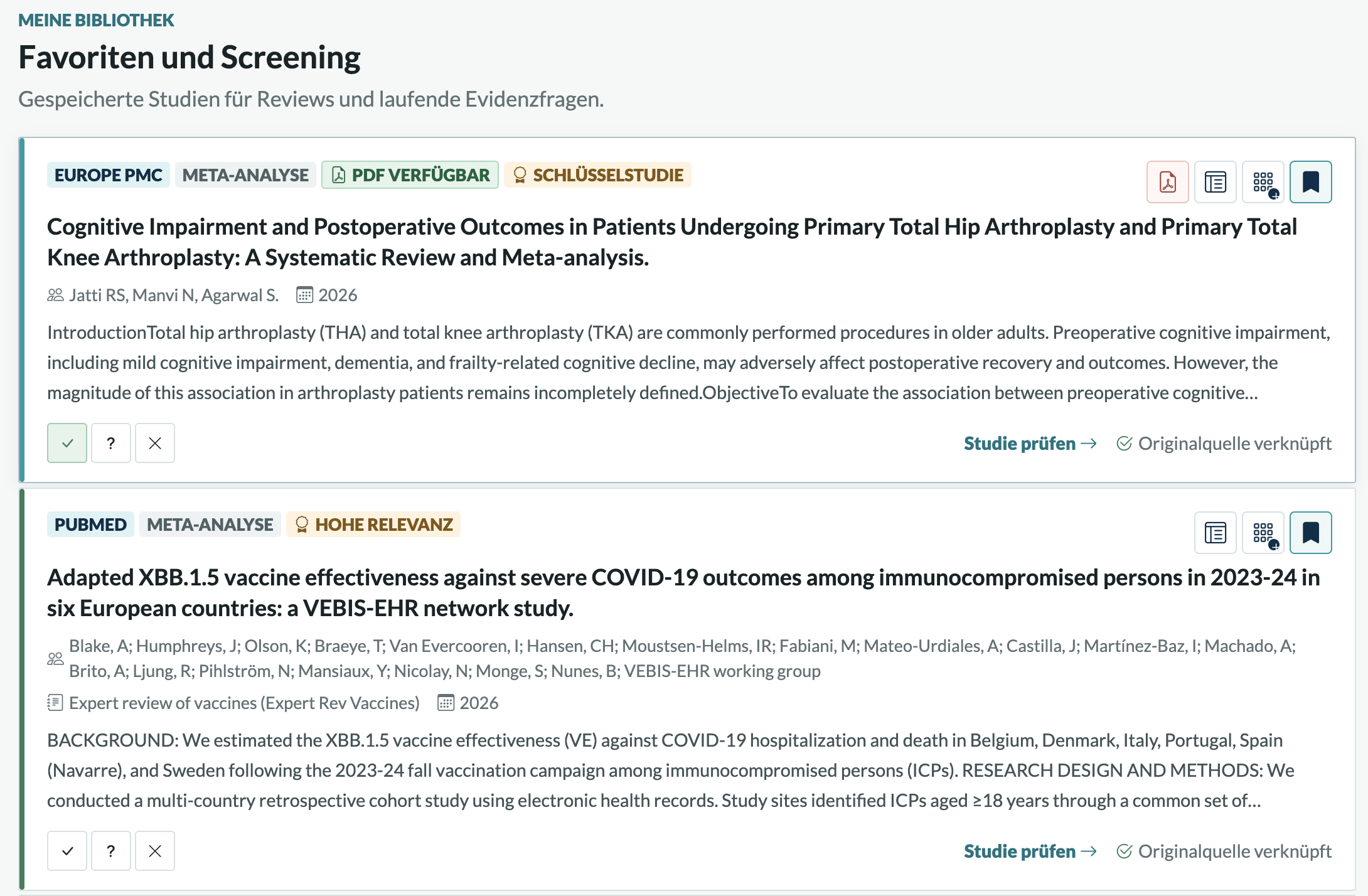
Task: Open the Adapted XBB.1.5 vaccine effectiveness title
Action: coord(683,593)
